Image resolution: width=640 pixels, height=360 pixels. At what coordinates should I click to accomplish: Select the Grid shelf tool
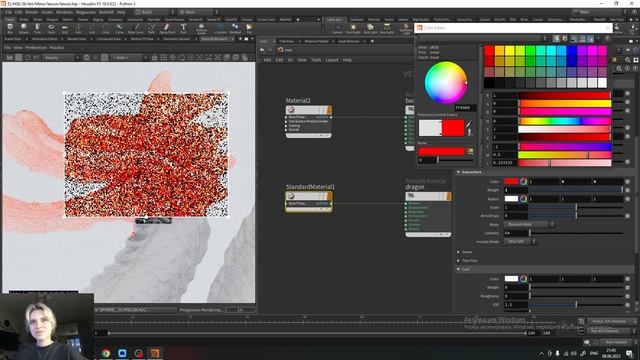[x=64, y=28]
